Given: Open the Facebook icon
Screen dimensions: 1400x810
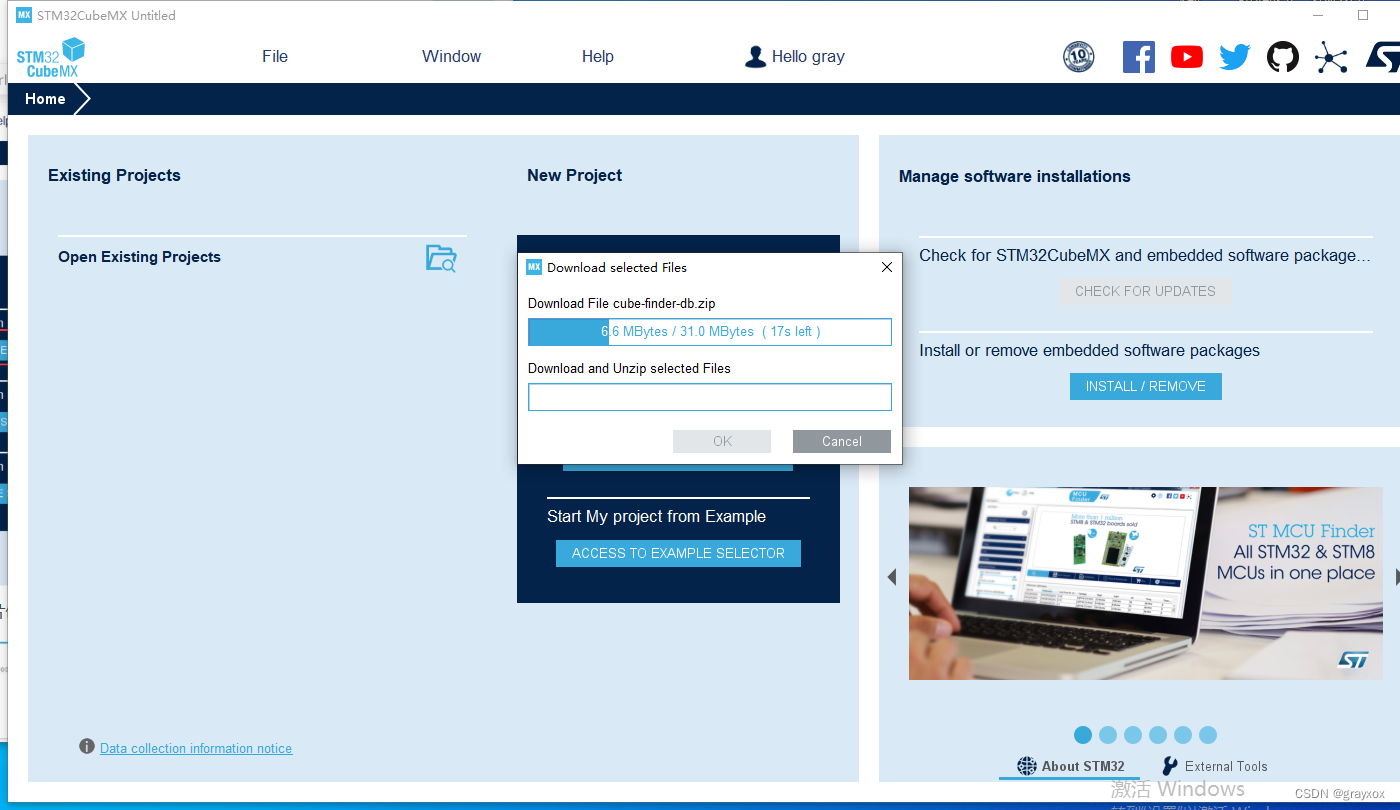Looking at the screenshot, I should 1139,57.
